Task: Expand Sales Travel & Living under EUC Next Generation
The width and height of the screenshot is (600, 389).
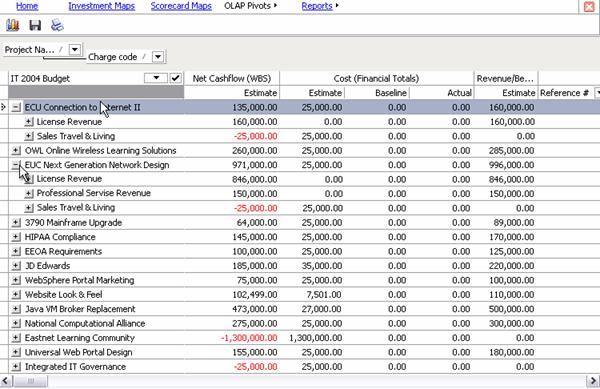Action: pyautogui.click(x=29, y=208)
